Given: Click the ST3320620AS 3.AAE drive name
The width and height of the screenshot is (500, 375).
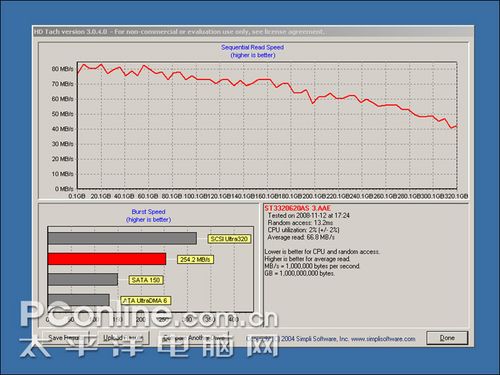Looking at the screenshot, I should [x=298, y=208].
